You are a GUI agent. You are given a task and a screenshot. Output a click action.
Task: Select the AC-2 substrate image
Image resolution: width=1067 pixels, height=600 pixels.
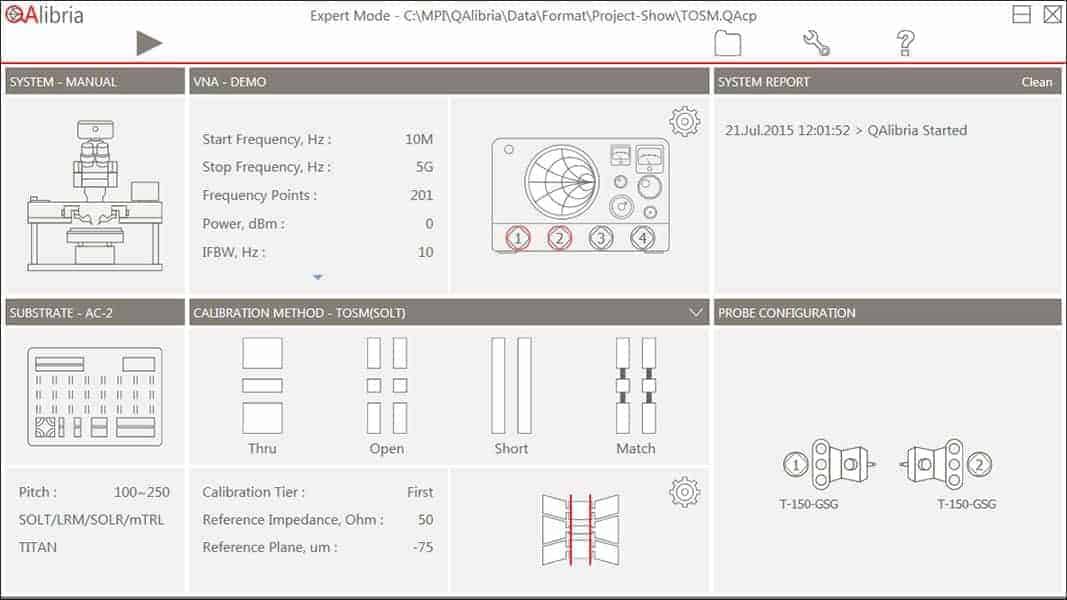coord(94,396)
